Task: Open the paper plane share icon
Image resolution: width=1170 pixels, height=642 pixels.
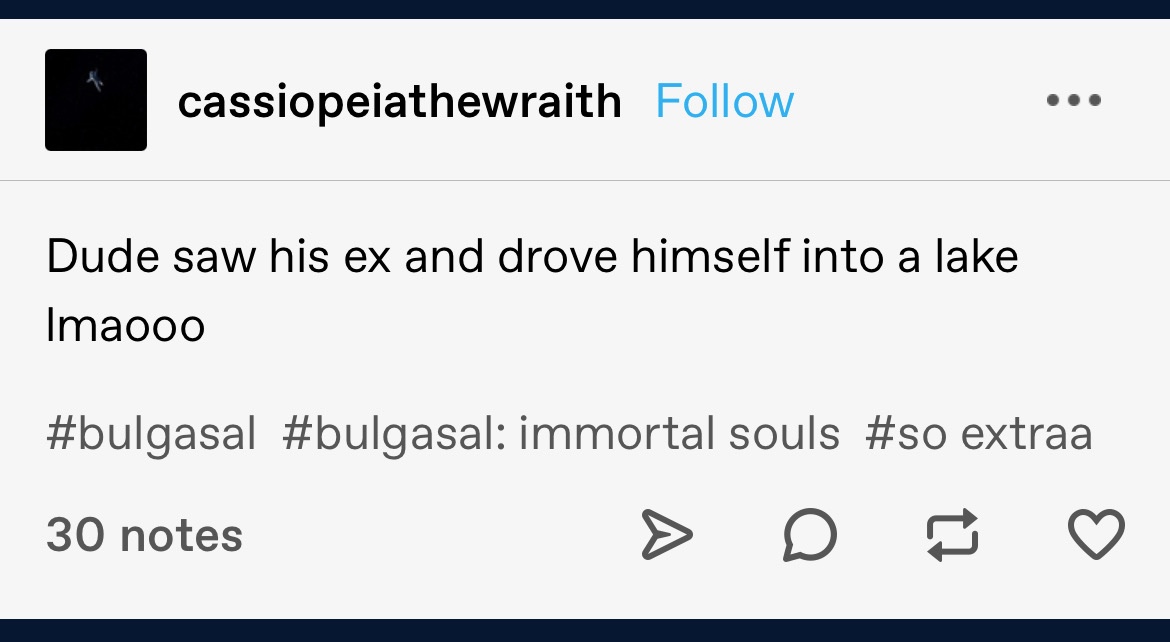Action: (665, 534)
